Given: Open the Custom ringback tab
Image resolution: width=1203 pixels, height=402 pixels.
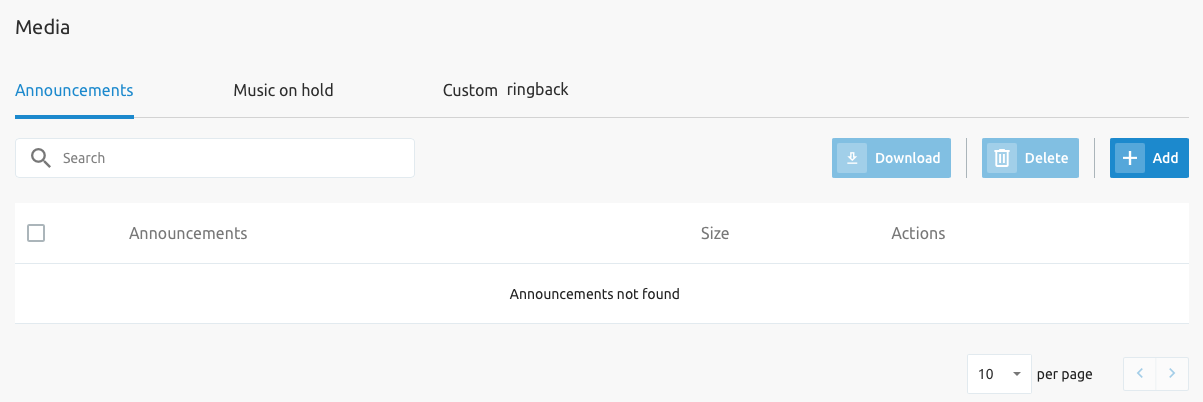Looking at the screenshot, I should point(505,90).
